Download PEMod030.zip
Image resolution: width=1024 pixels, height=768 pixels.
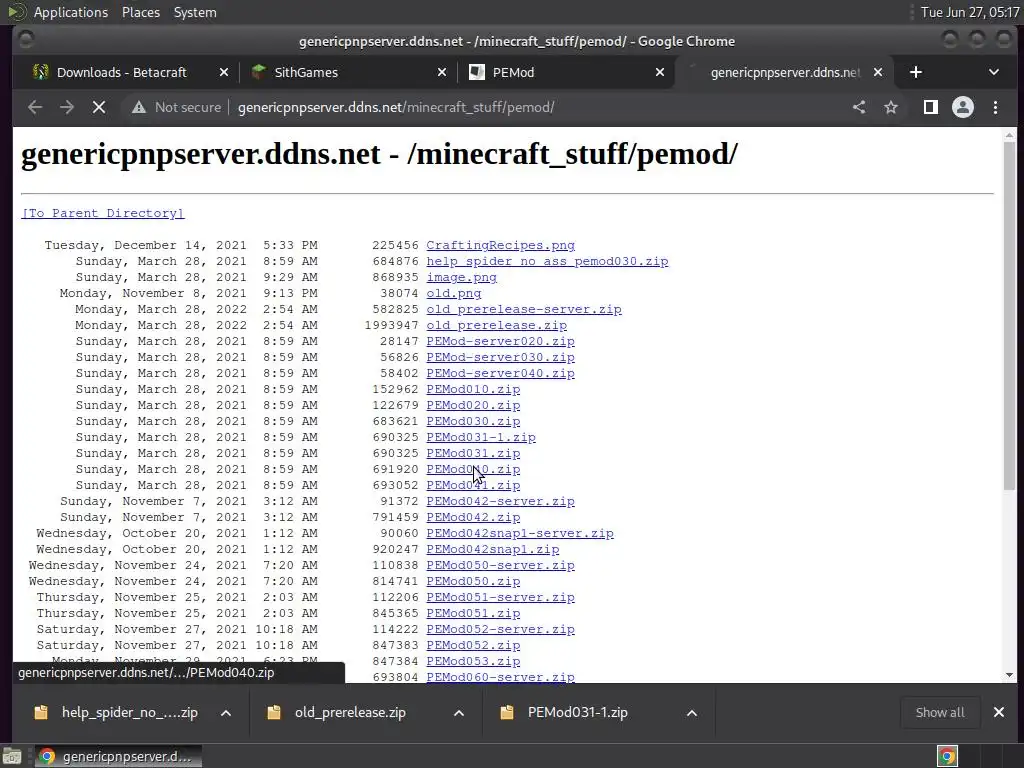[x=473, y=421]
